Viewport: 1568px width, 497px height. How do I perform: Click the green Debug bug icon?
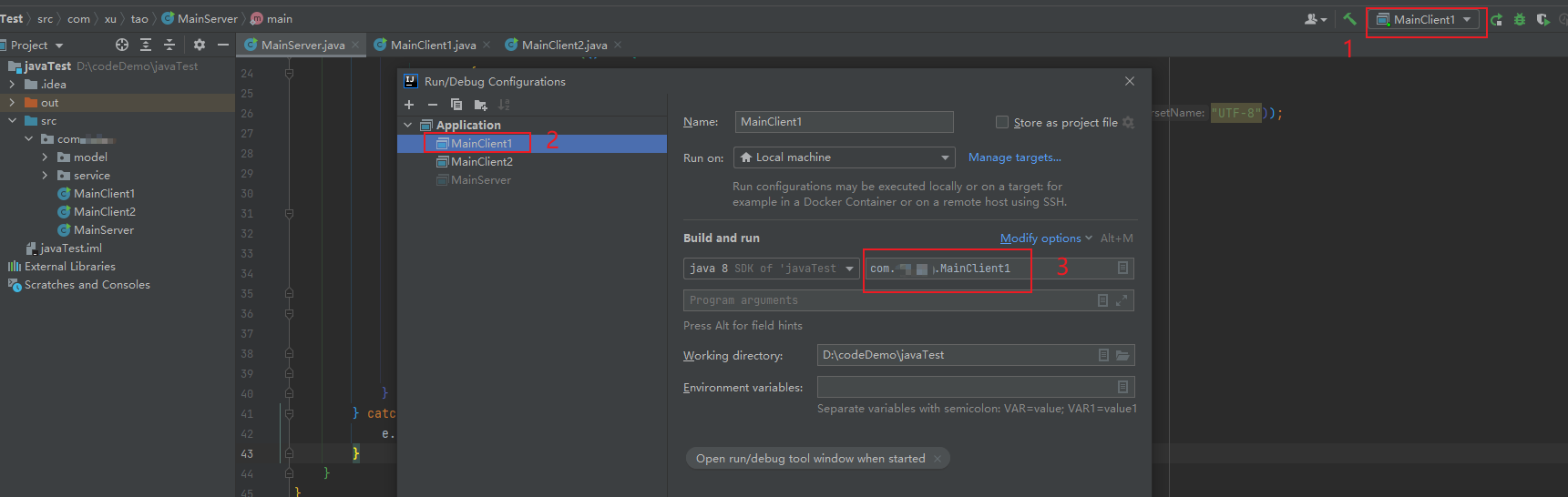[1520, 19]
